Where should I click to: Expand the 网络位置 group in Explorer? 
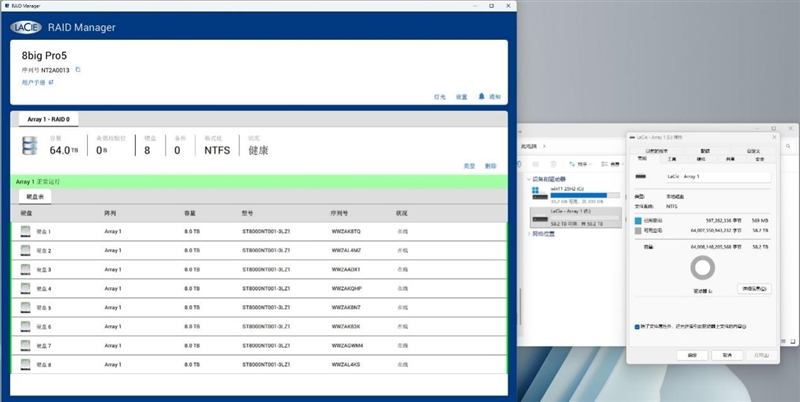[x=529, y=234]
